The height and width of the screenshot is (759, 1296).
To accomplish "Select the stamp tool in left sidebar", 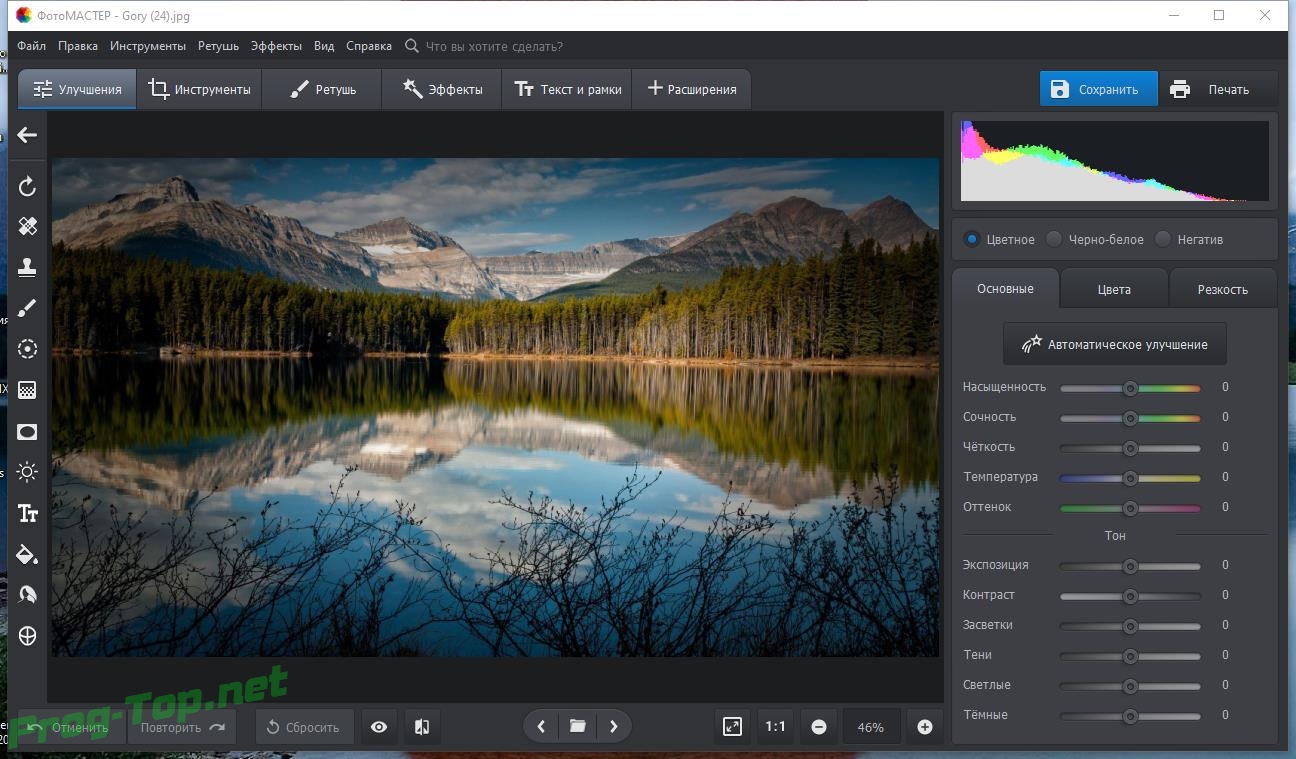I will pos(28,266).
